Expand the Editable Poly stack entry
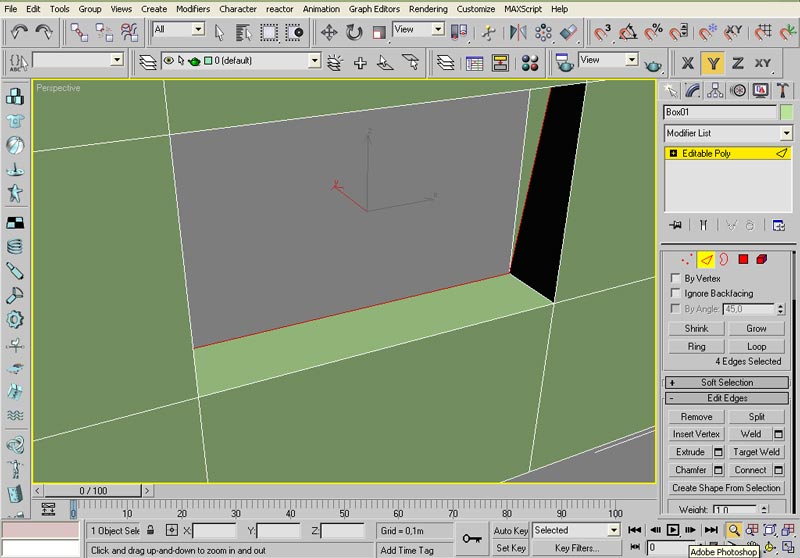Viewport: 800px width, 558px height. coord(673,153)
